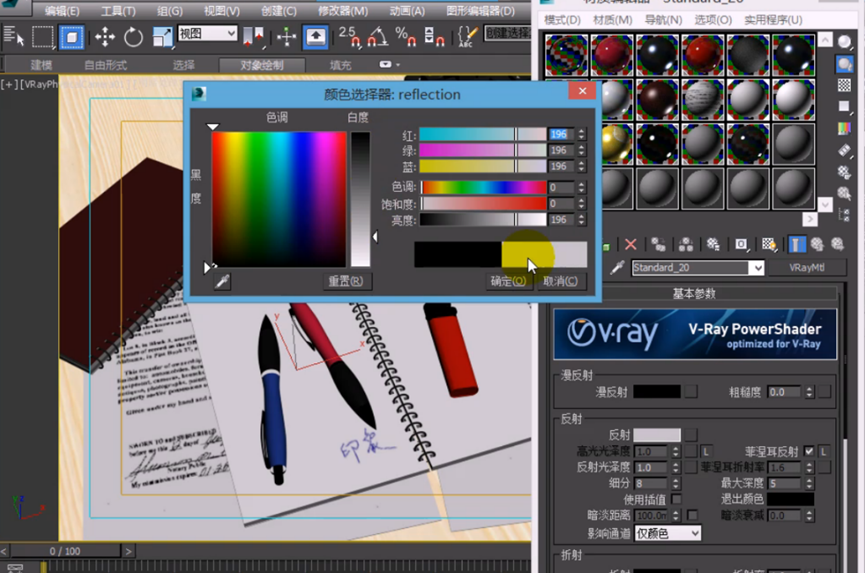Click the Use Pivot Point Center icon
The image size is (865, 573).
coord(253,37)
